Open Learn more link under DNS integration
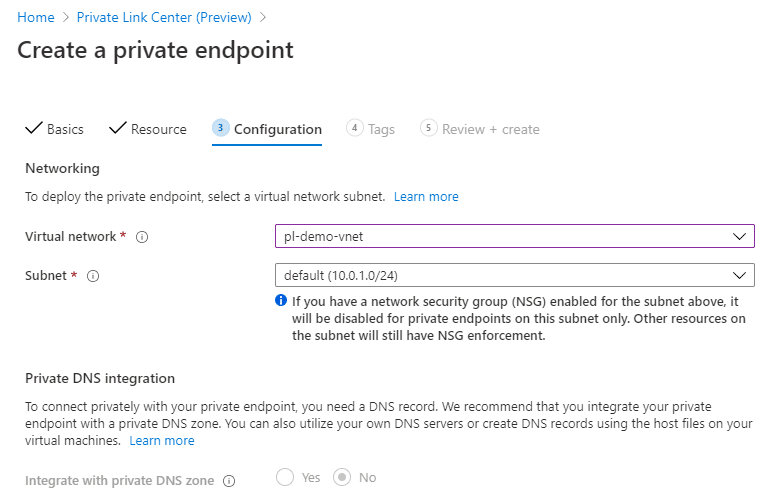The image size is (777, 497). pos(162,441)
